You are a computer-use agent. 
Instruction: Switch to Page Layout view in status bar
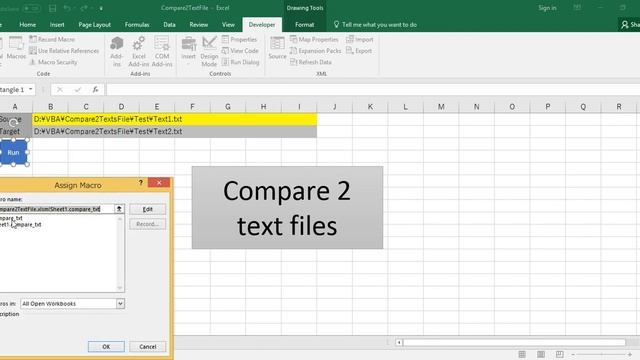coord(541,354)
